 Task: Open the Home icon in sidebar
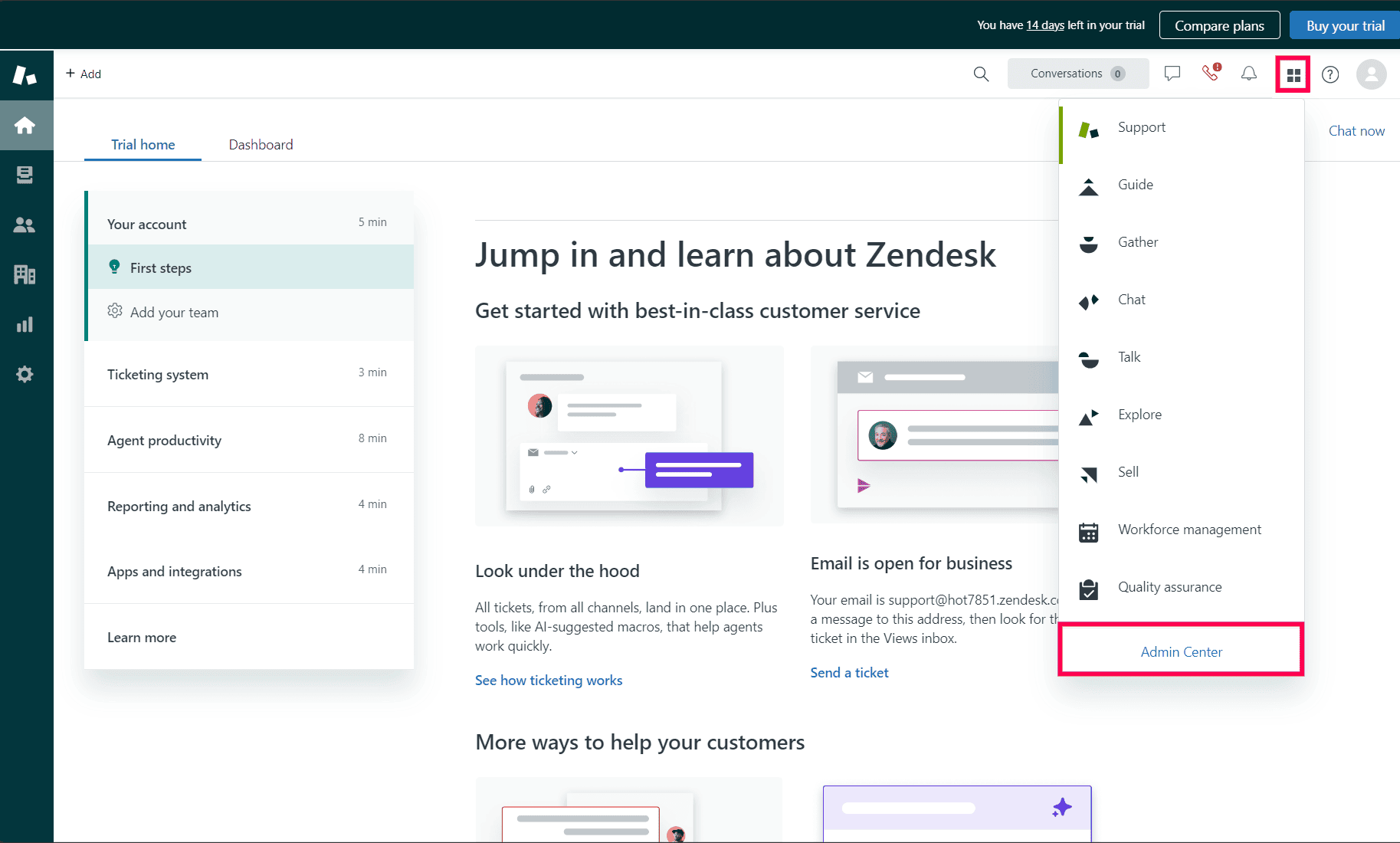click(25, 125)
